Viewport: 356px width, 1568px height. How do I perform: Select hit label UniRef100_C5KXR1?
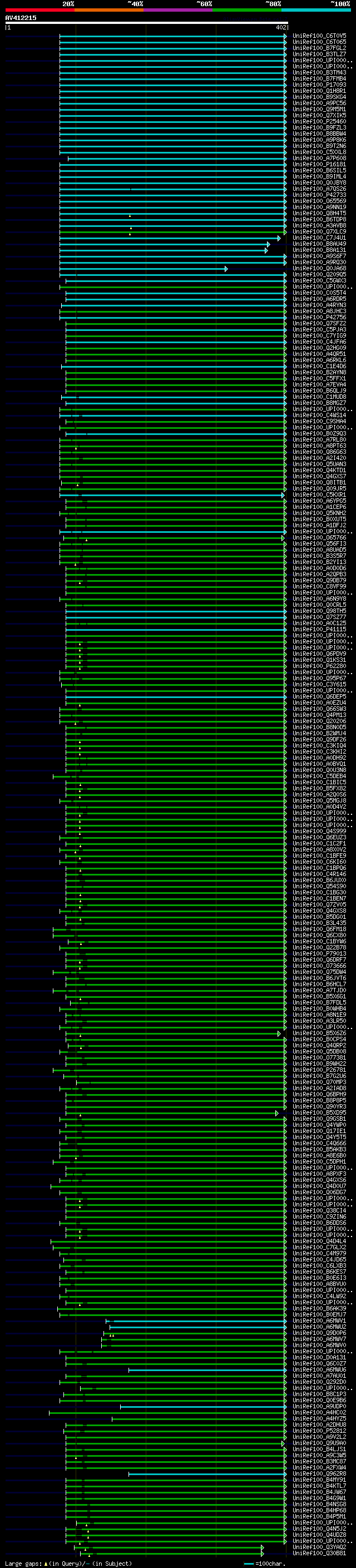319,495
